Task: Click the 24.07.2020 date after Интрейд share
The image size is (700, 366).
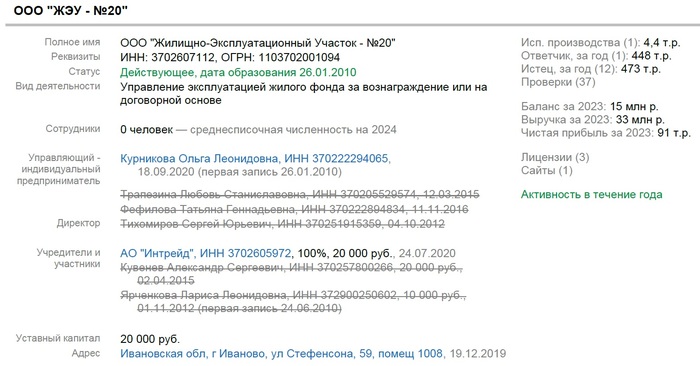Action: [x=427, y=253]
